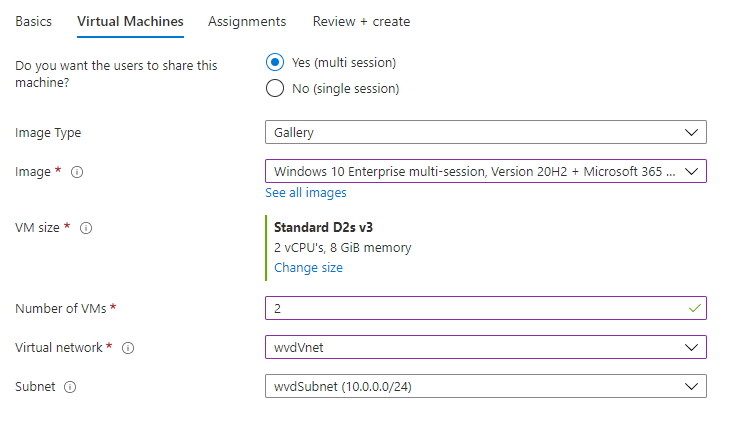This screenshot has height=421, width=739.
Task: Click the info icon next to Image
Action: (x=77, y=172)
